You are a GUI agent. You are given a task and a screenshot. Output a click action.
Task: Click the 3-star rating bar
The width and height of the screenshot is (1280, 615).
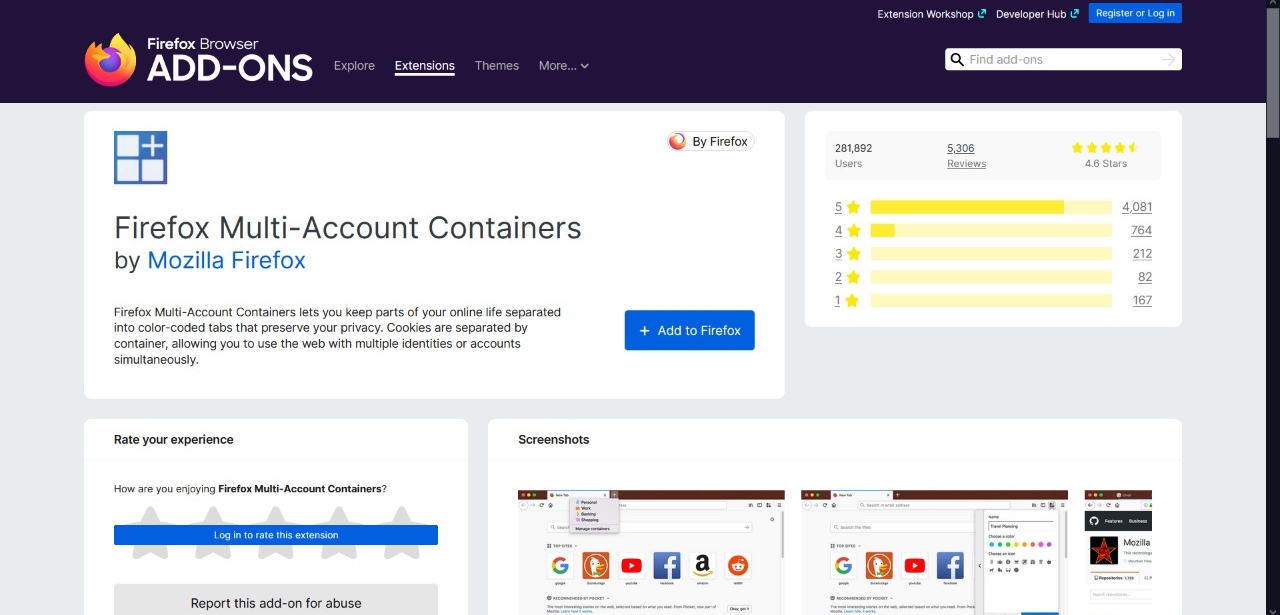click(x=991, y=254)
